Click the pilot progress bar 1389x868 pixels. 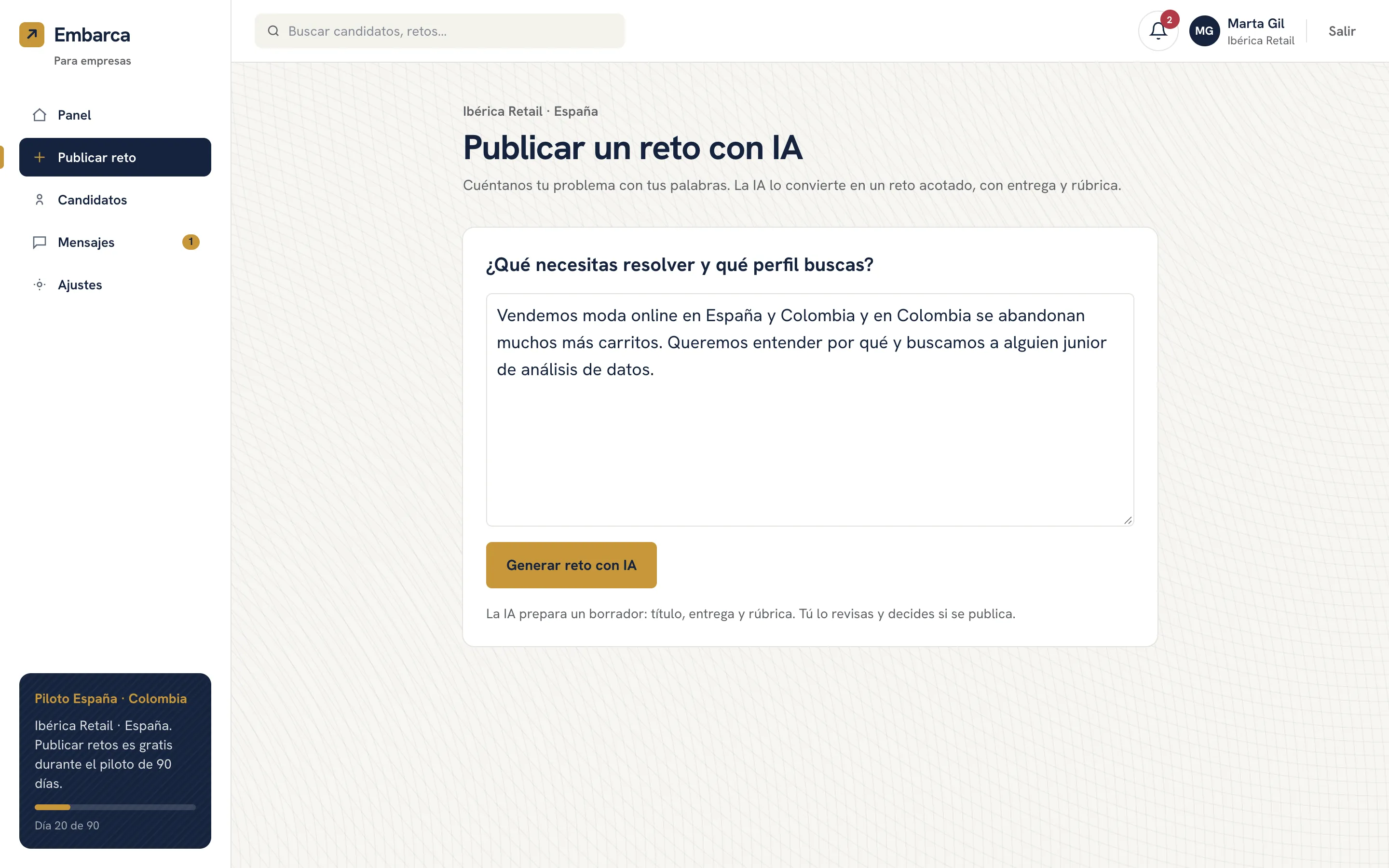[115, 807]
